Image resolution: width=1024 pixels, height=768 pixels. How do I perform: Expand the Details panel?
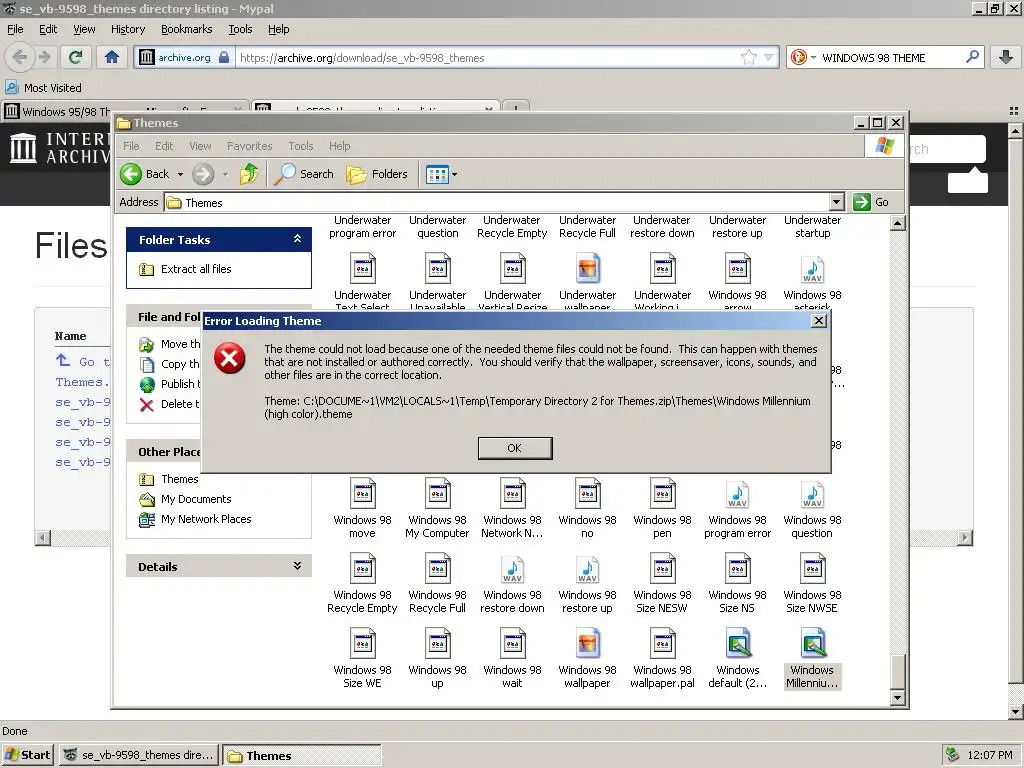coord(297,566)
